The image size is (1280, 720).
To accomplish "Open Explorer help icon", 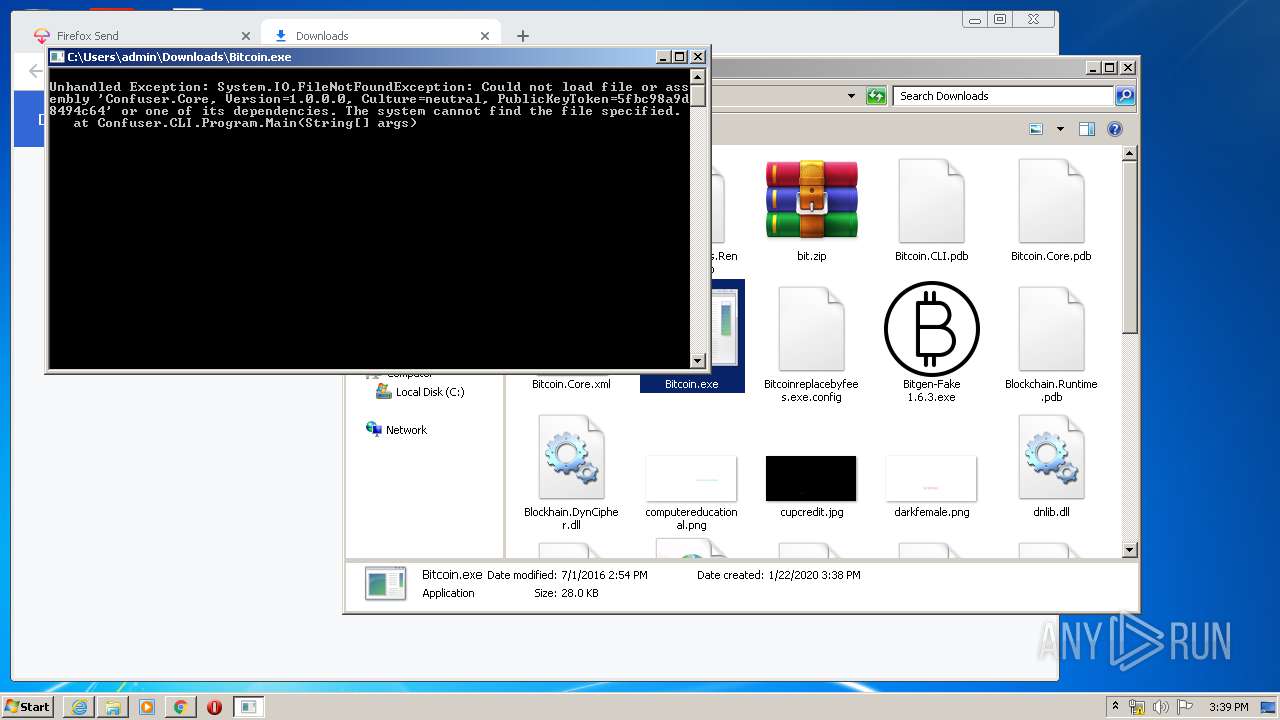I will (1115, 129).
